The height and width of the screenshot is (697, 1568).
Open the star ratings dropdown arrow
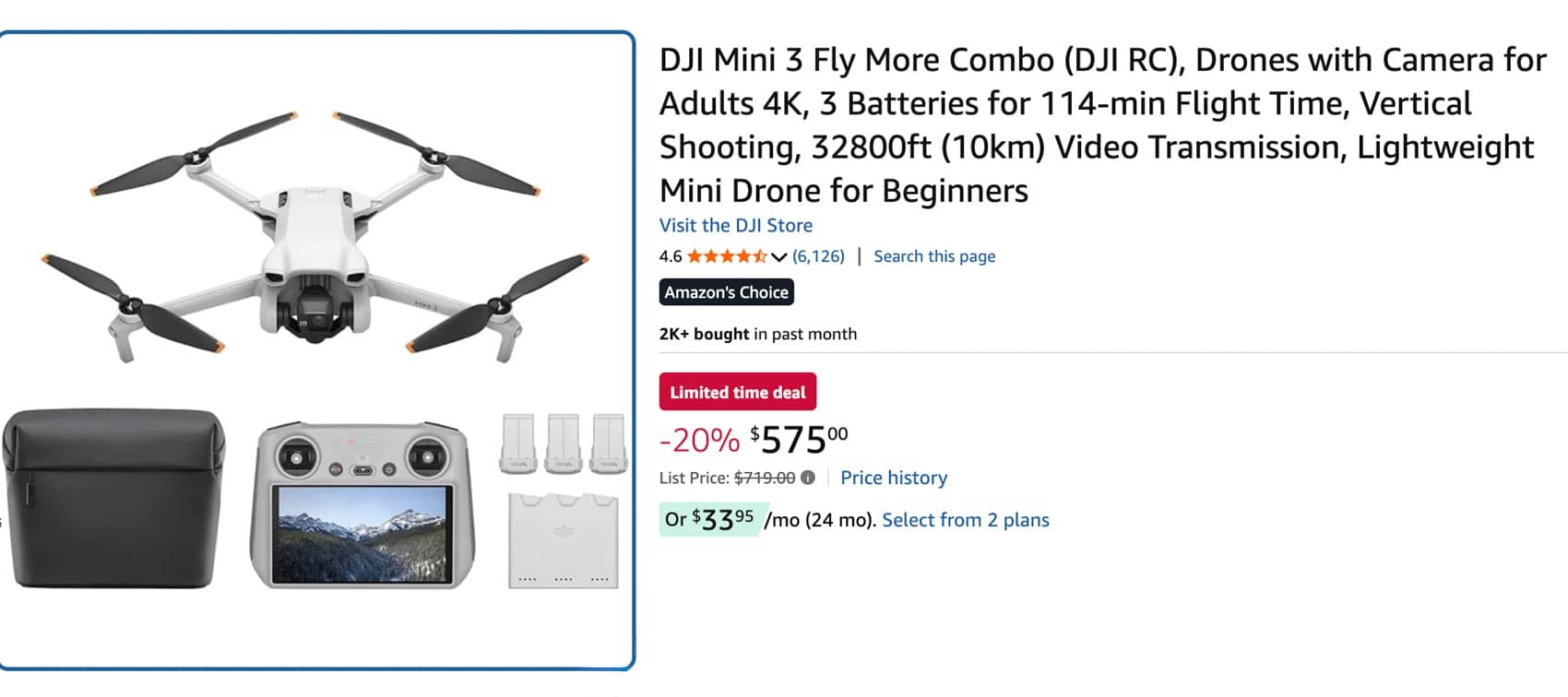coord(778,257)
